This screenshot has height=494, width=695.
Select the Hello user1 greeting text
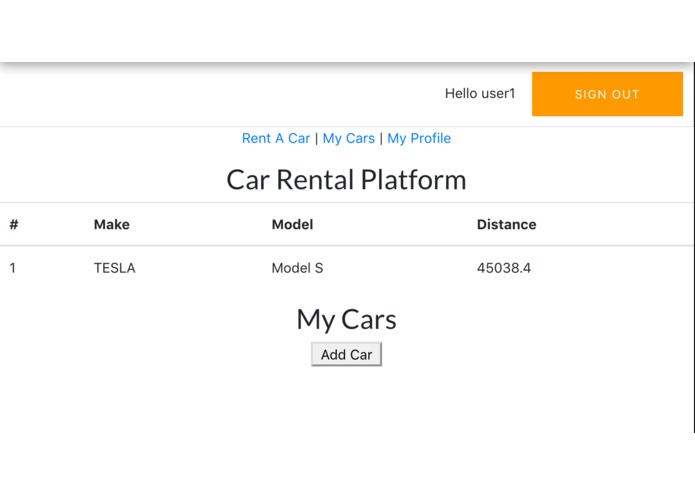pyautogui.click(x=480, y=93)
